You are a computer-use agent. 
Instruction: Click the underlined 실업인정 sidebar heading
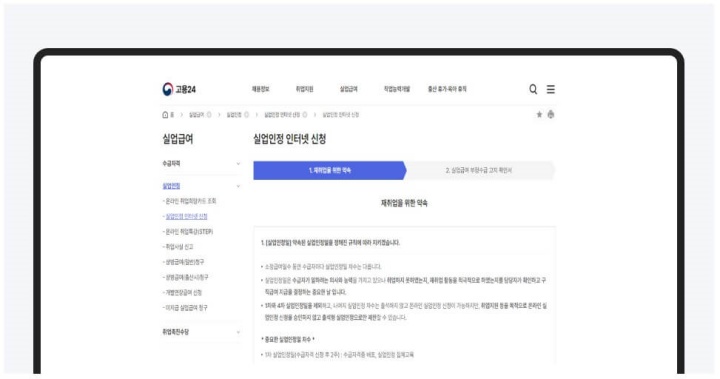pyautogui.click(x=171, y=186)
